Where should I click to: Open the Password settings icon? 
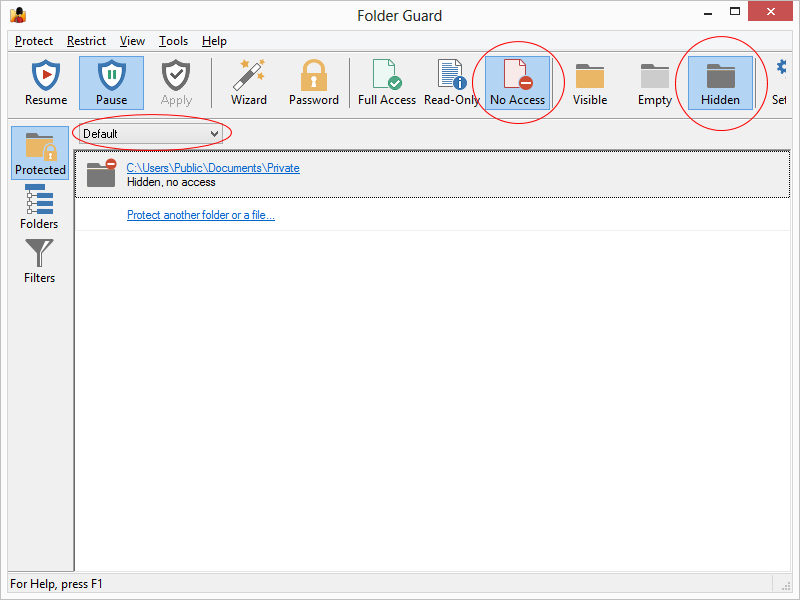(x=313, y=82)
